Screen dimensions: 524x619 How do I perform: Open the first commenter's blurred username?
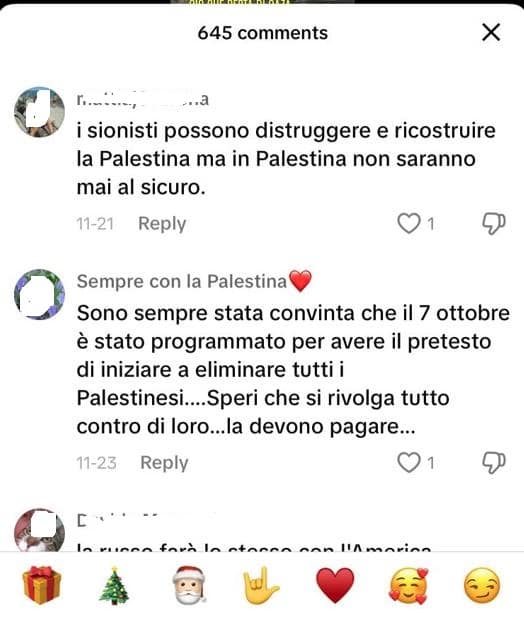click(143, 99)
